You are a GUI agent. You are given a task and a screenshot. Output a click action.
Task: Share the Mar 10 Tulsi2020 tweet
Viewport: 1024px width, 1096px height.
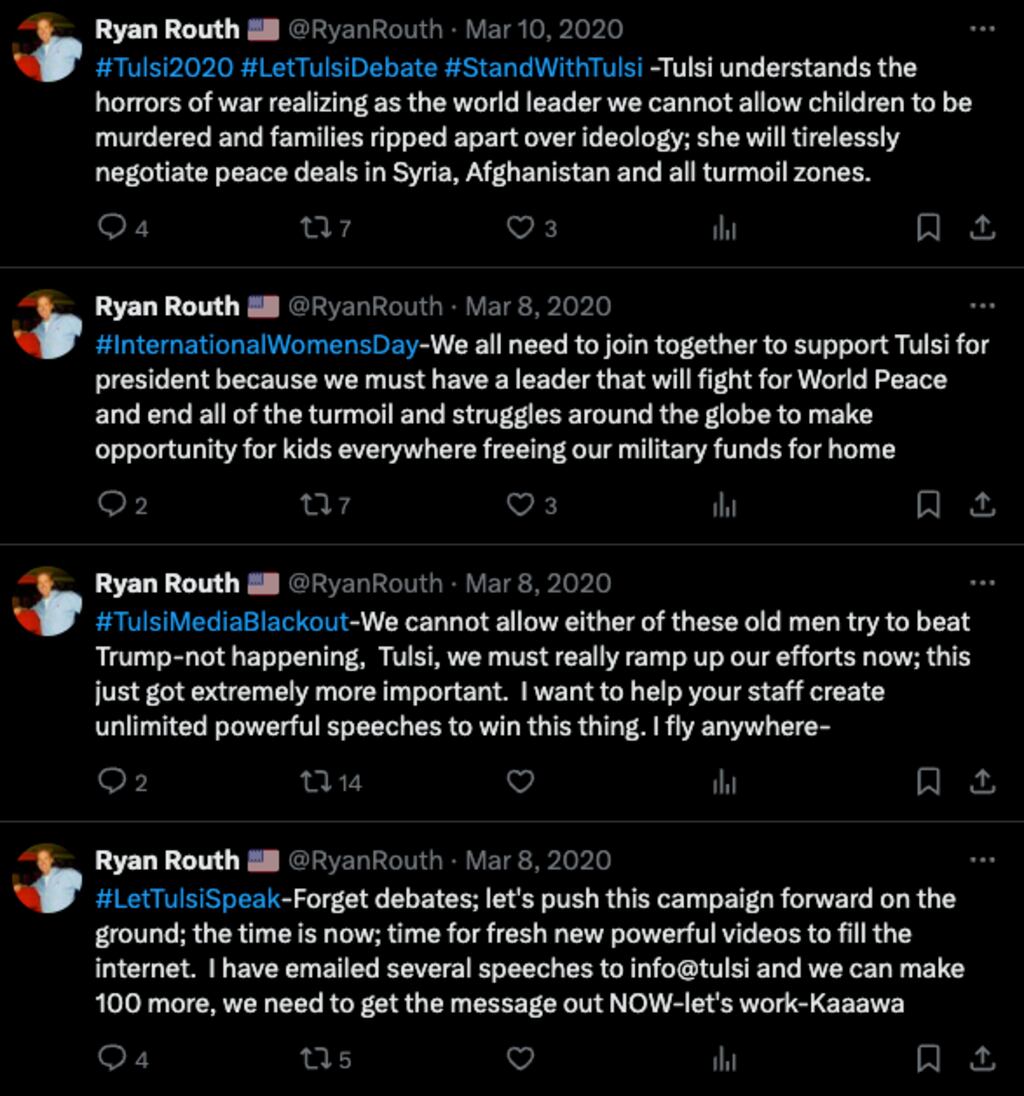(983, 228)
